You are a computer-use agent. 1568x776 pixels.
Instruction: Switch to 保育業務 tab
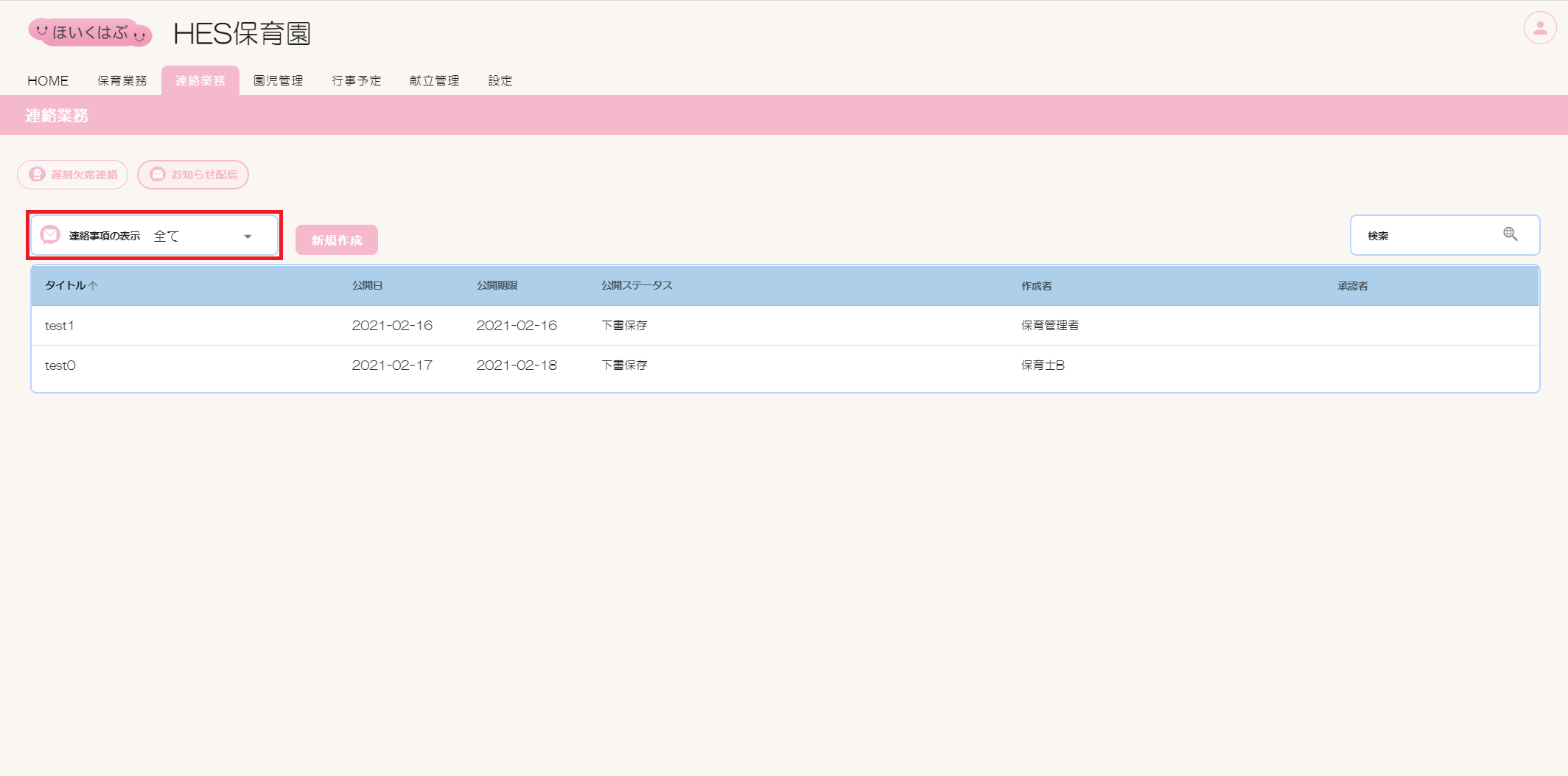click(x=122, y=80)
